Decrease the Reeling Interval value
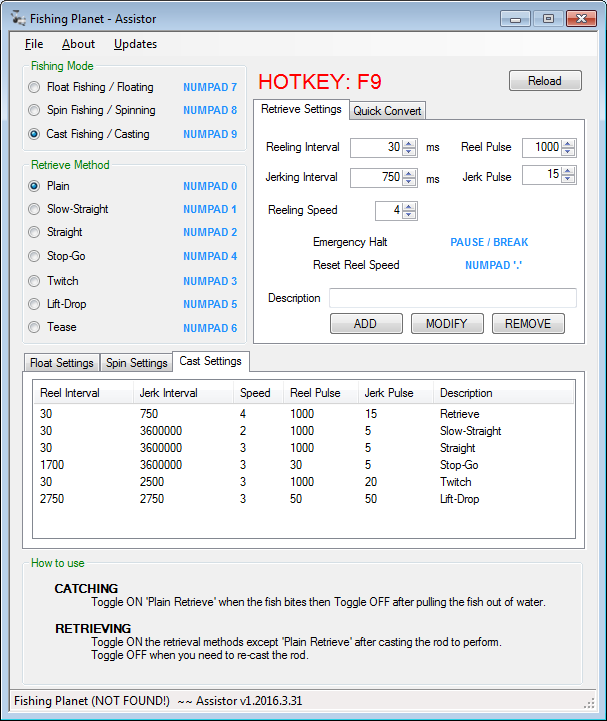Screen dimensions: 607x721 (409, 152)
